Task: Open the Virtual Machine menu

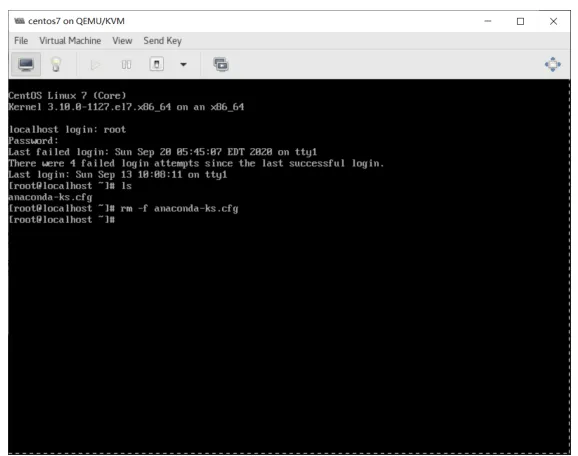Action: tap(70, 41)
